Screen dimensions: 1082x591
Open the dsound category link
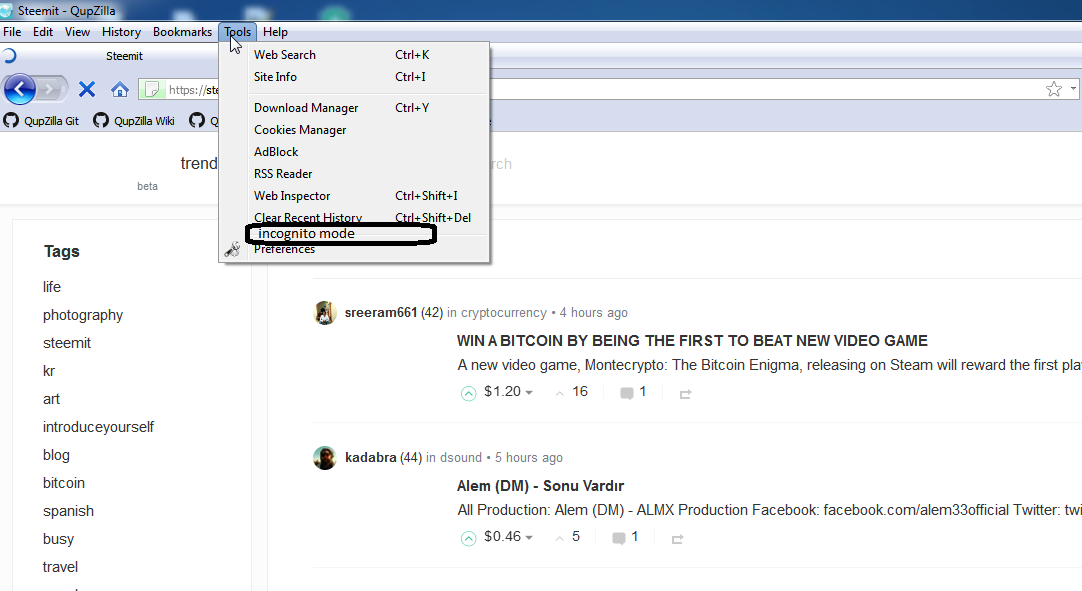461,458
